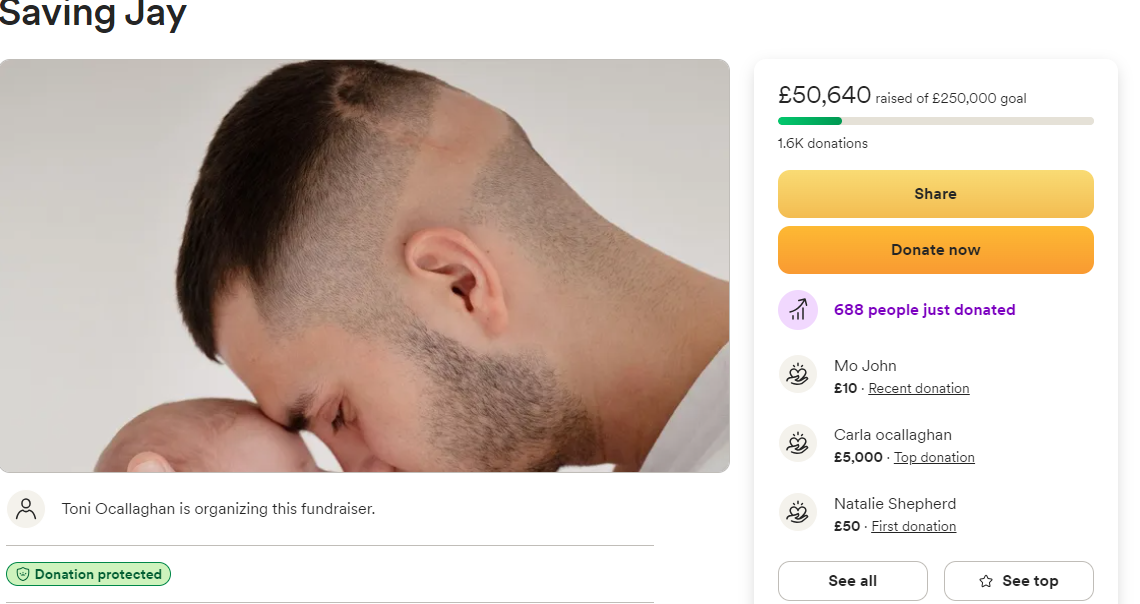Follow the Recent donation link
1140x604 pixels.
pyautogui.click(x=918, y=388)
